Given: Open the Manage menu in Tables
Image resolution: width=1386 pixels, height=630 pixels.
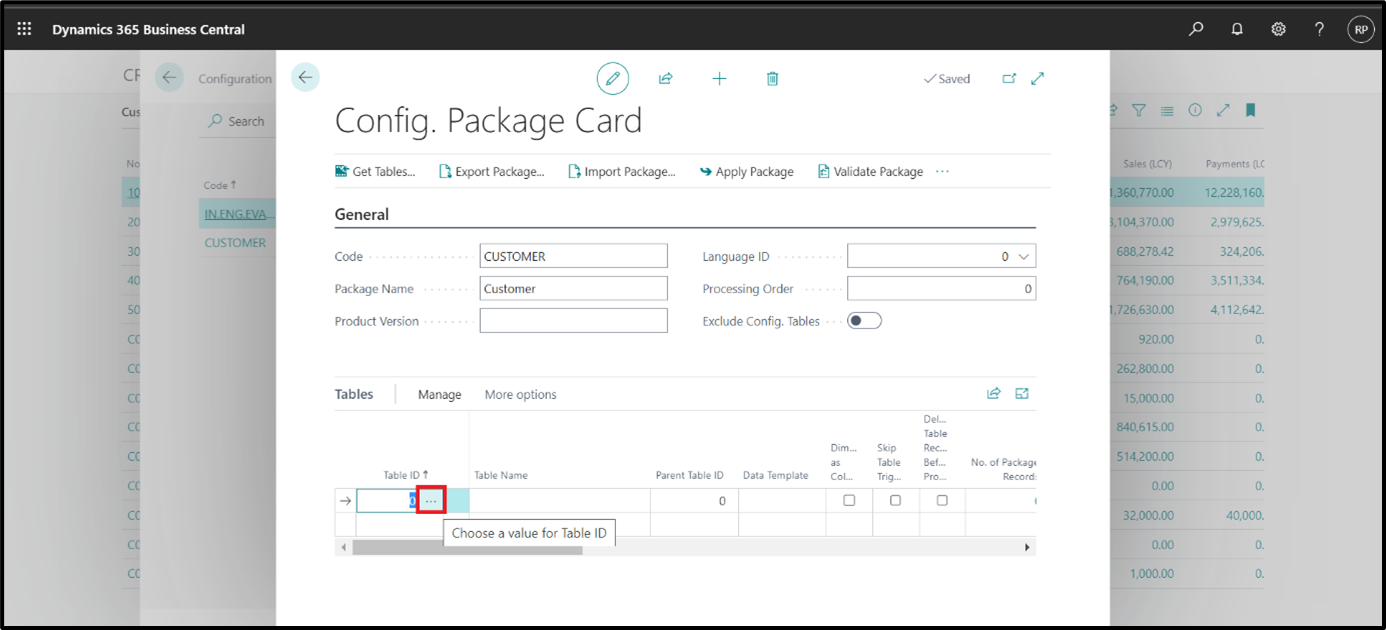Looking at the screenshot, I should tap(440, 394).
